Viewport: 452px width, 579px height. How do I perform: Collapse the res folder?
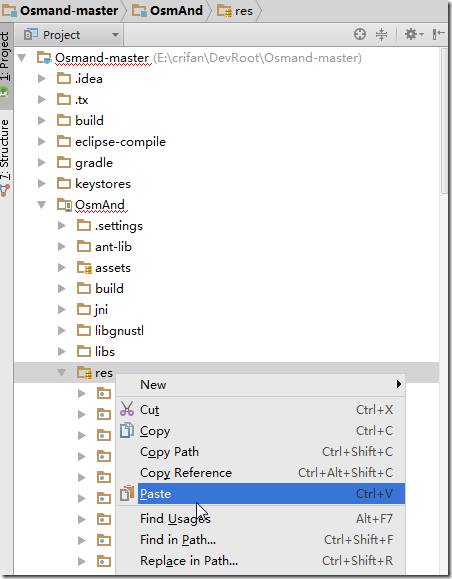pos(62,373)
